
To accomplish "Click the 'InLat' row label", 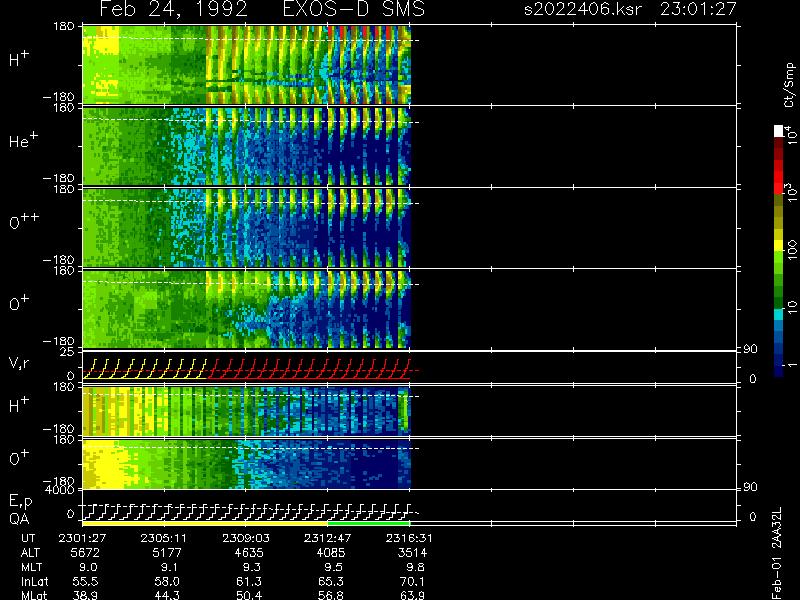I will coord(34,581).
